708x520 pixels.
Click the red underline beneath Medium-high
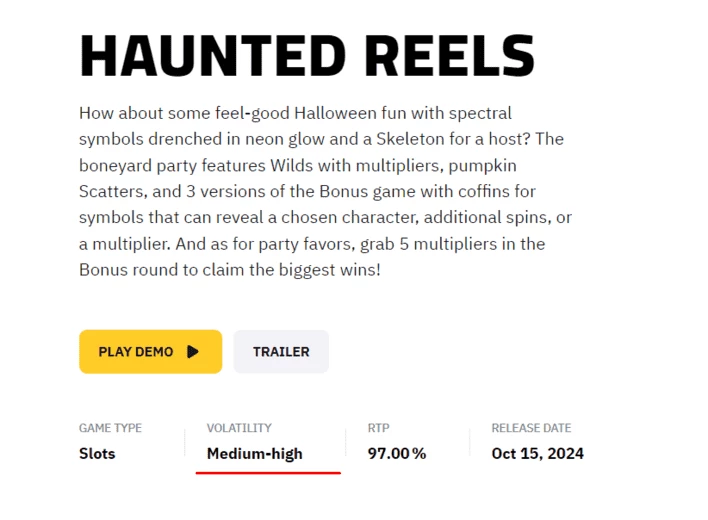coord(268,473)
